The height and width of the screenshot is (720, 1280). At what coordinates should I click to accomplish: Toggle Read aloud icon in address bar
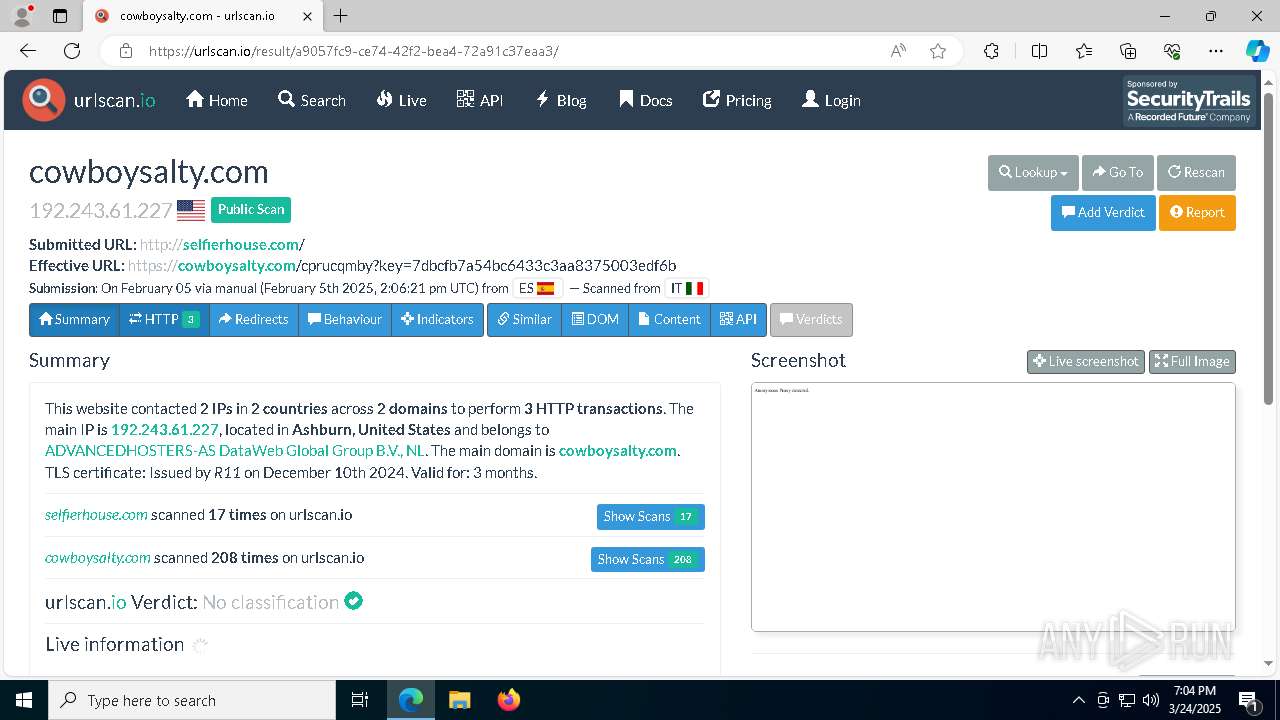(x=898, y=51)
